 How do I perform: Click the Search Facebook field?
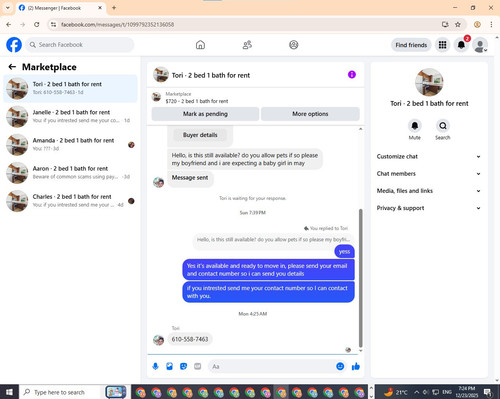[80, 45]
